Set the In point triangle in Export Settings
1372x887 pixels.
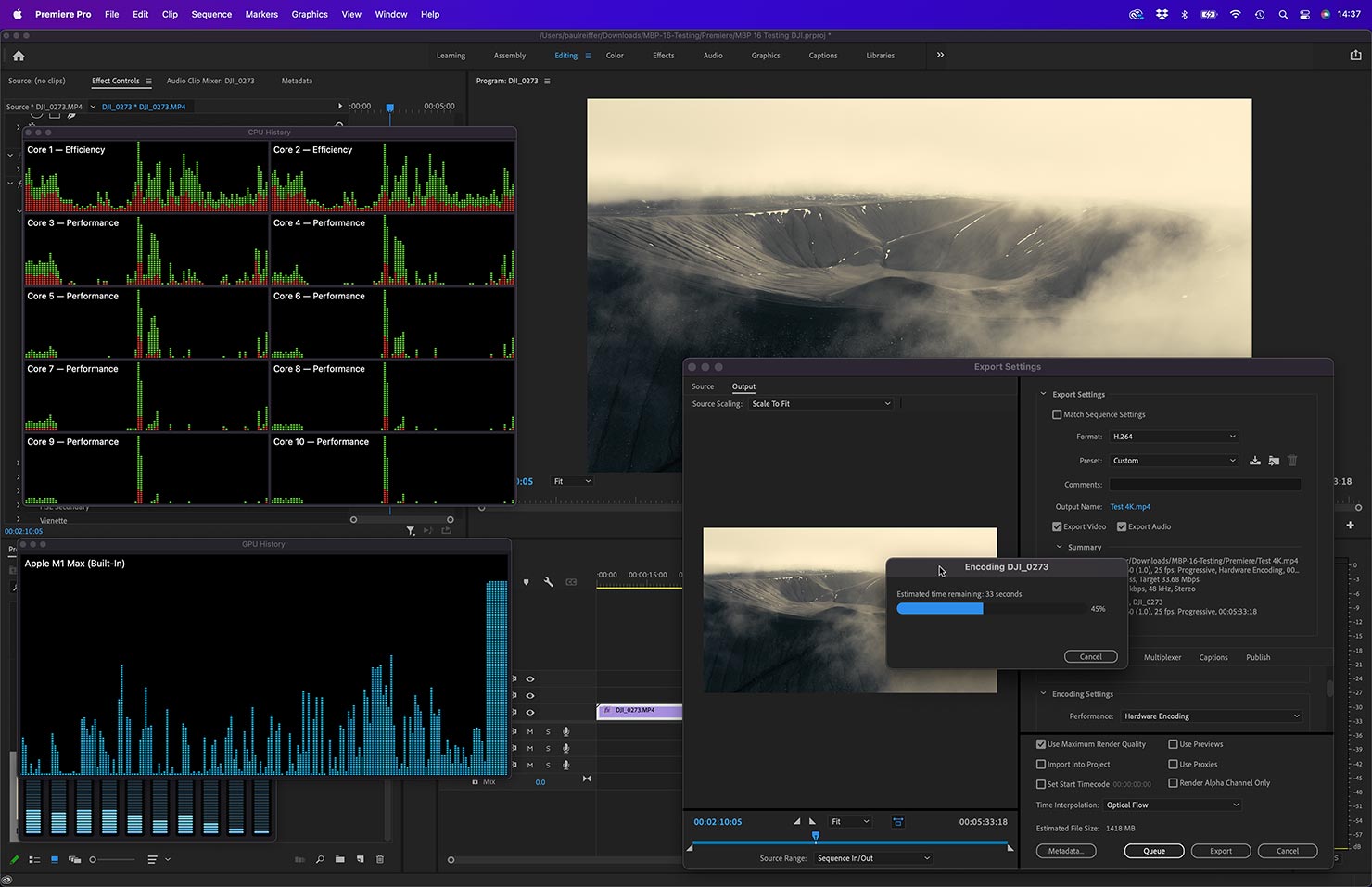tap(796, 822)
